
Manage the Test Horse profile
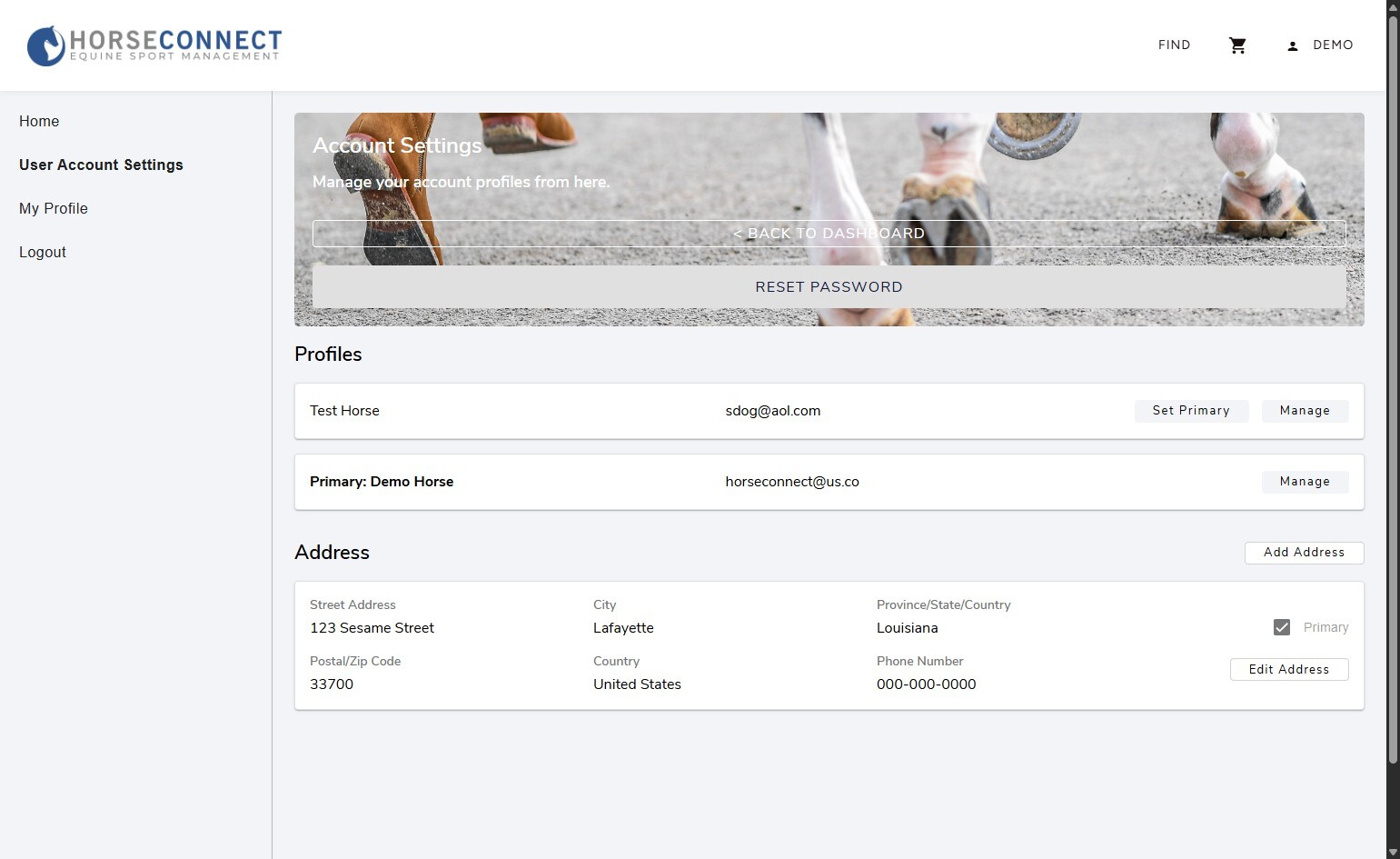pos(1305,411)
